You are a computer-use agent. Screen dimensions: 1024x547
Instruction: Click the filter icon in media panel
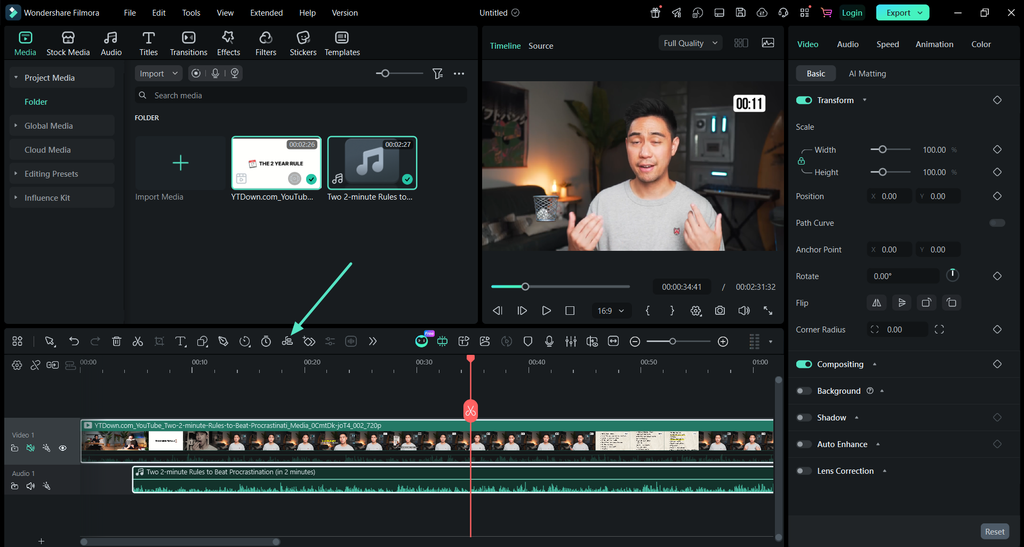pos(438,74)
